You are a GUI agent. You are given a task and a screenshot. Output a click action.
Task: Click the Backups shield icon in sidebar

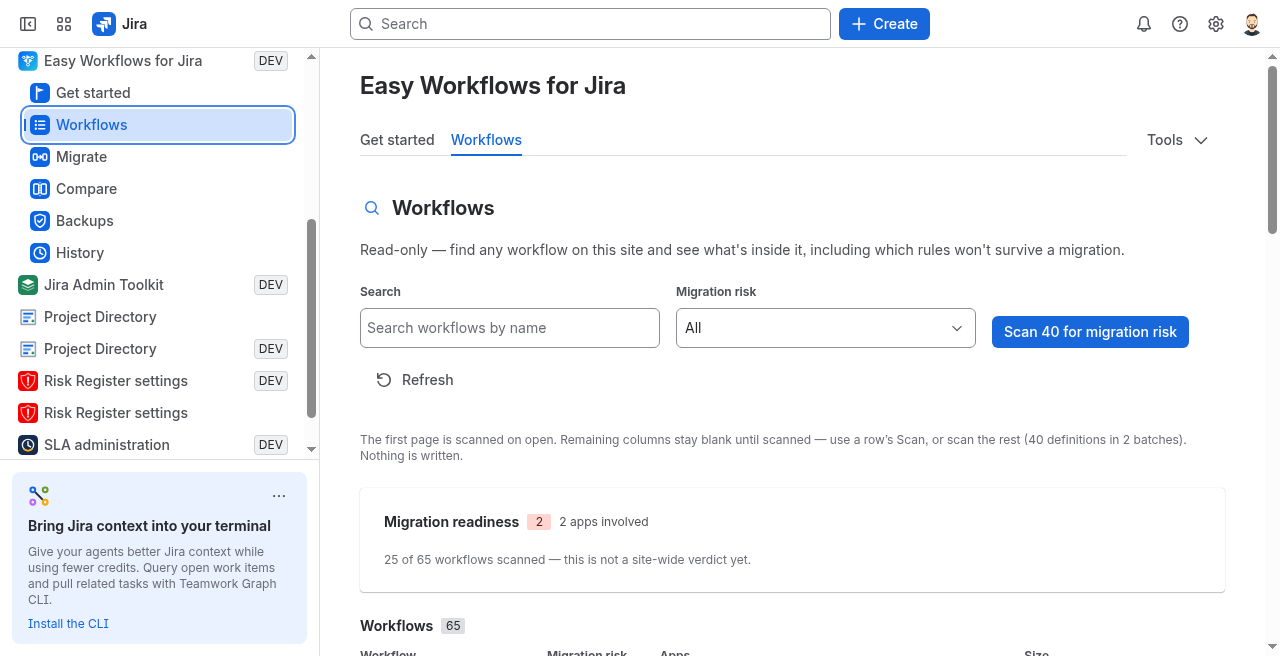coord(40,221)
